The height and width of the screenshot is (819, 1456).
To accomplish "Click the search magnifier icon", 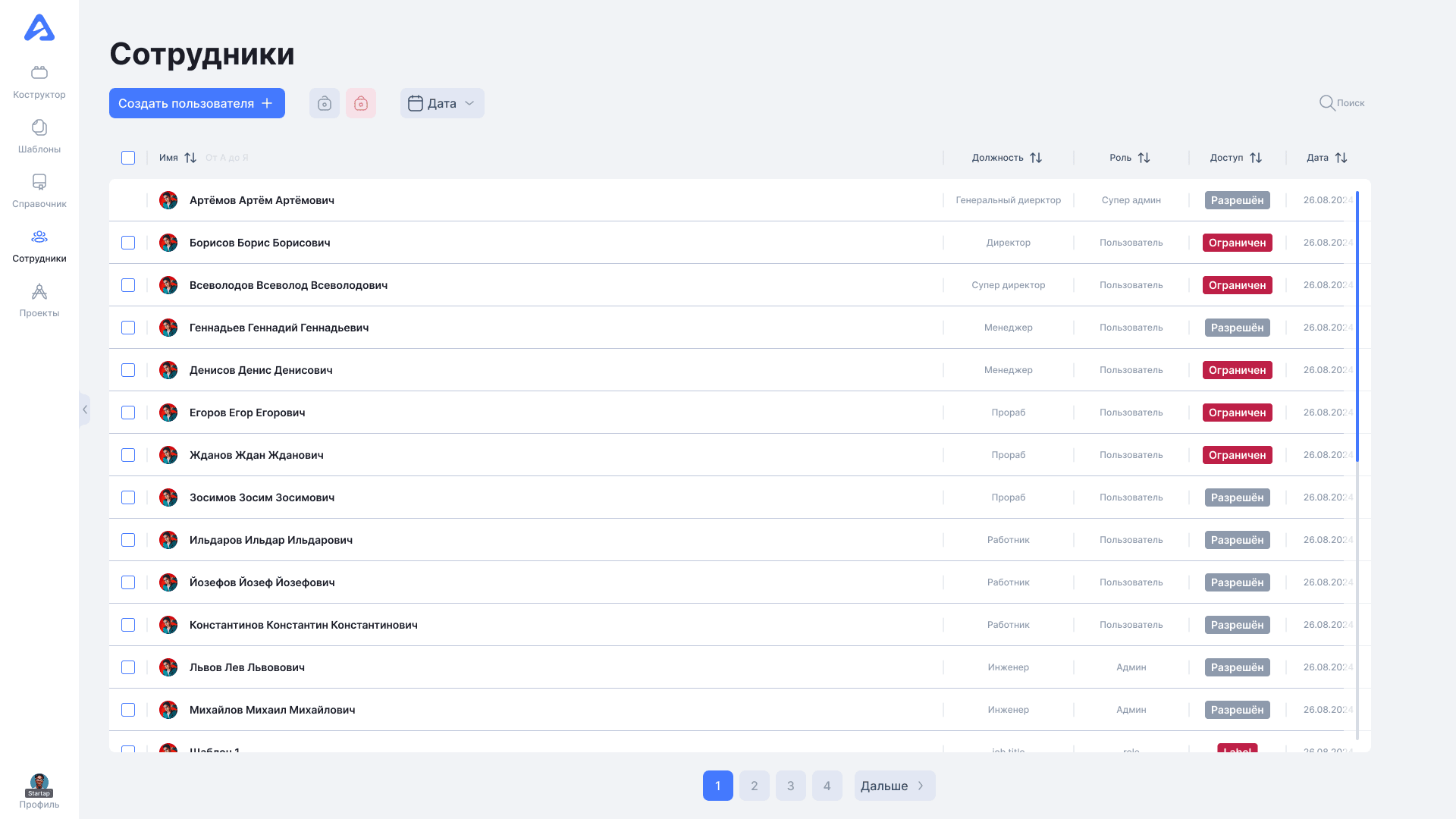I will [1326, 103].
